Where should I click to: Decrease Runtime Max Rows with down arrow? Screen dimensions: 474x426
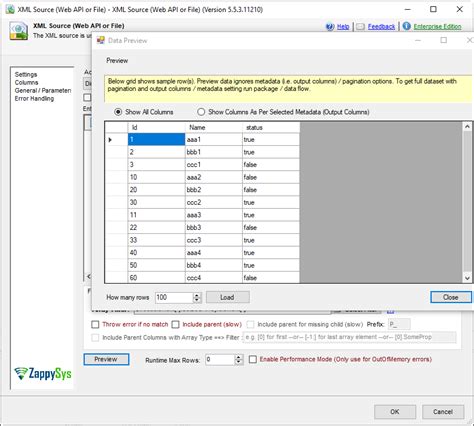[x=239, y=362]
